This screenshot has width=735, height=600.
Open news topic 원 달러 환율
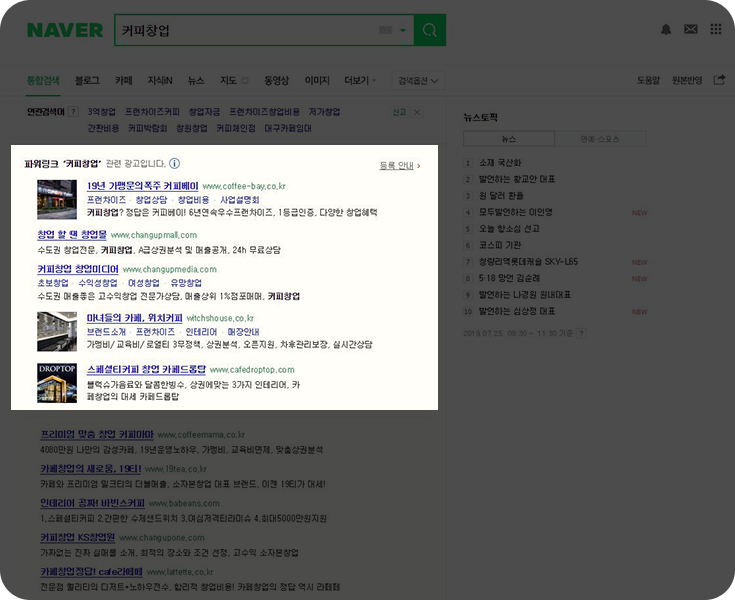501,195
